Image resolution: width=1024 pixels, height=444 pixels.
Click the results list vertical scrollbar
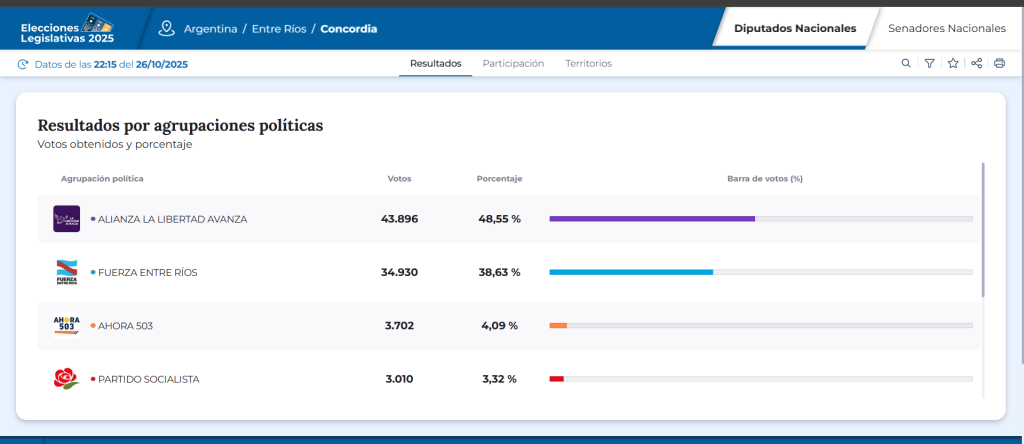[x=983, y=230]
